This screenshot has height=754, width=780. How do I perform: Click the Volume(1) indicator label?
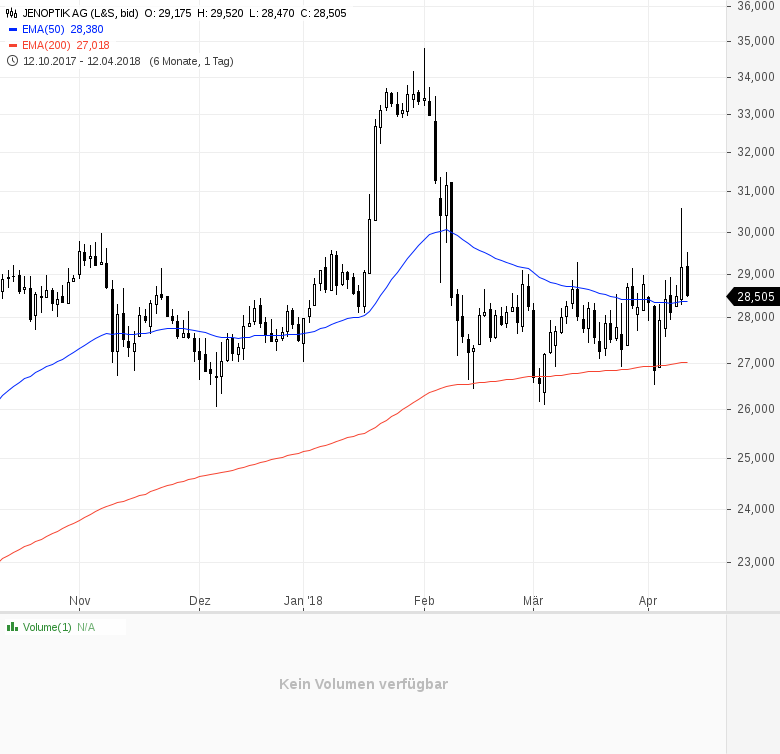[47, 627]
